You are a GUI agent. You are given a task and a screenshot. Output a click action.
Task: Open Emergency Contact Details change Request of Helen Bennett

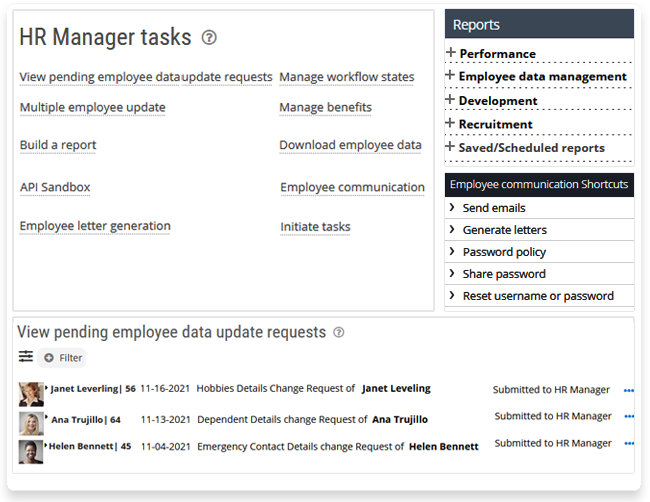pyautogui.click(x=338, y=446)
